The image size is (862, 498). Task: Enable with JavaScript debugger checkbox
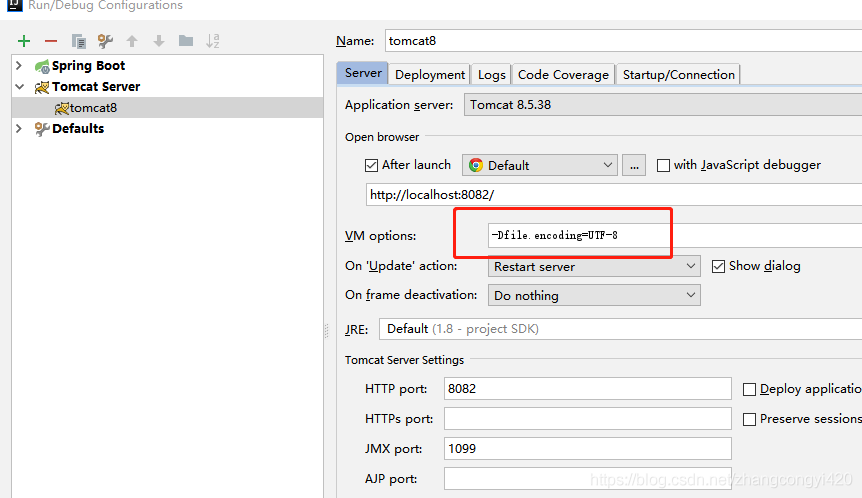(664, 165)
